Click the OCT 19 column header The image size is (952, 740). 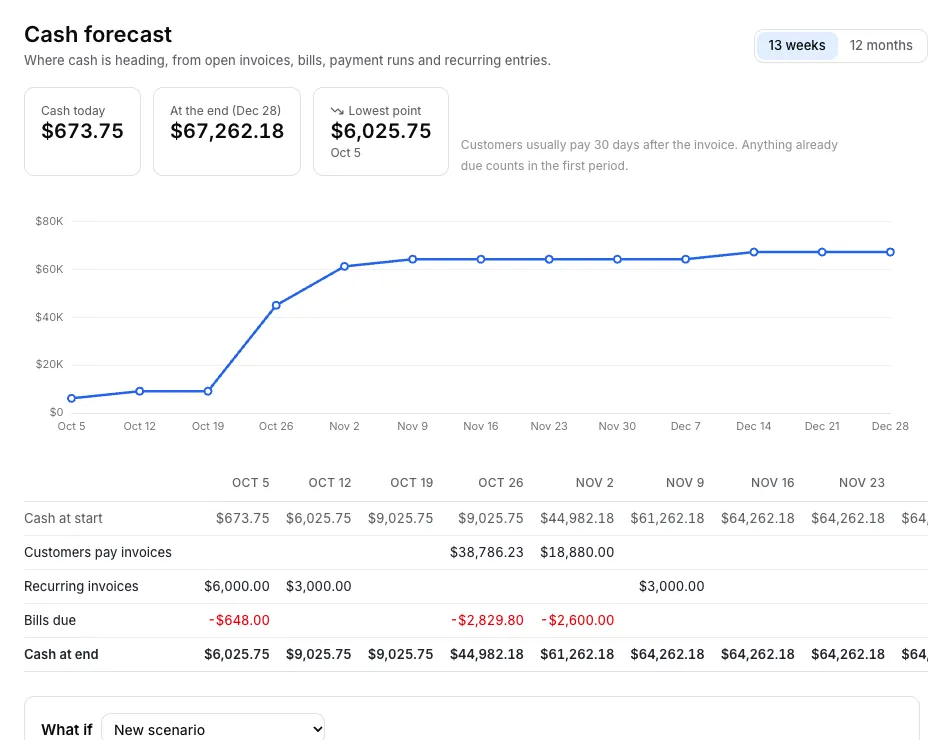point(412,483)
